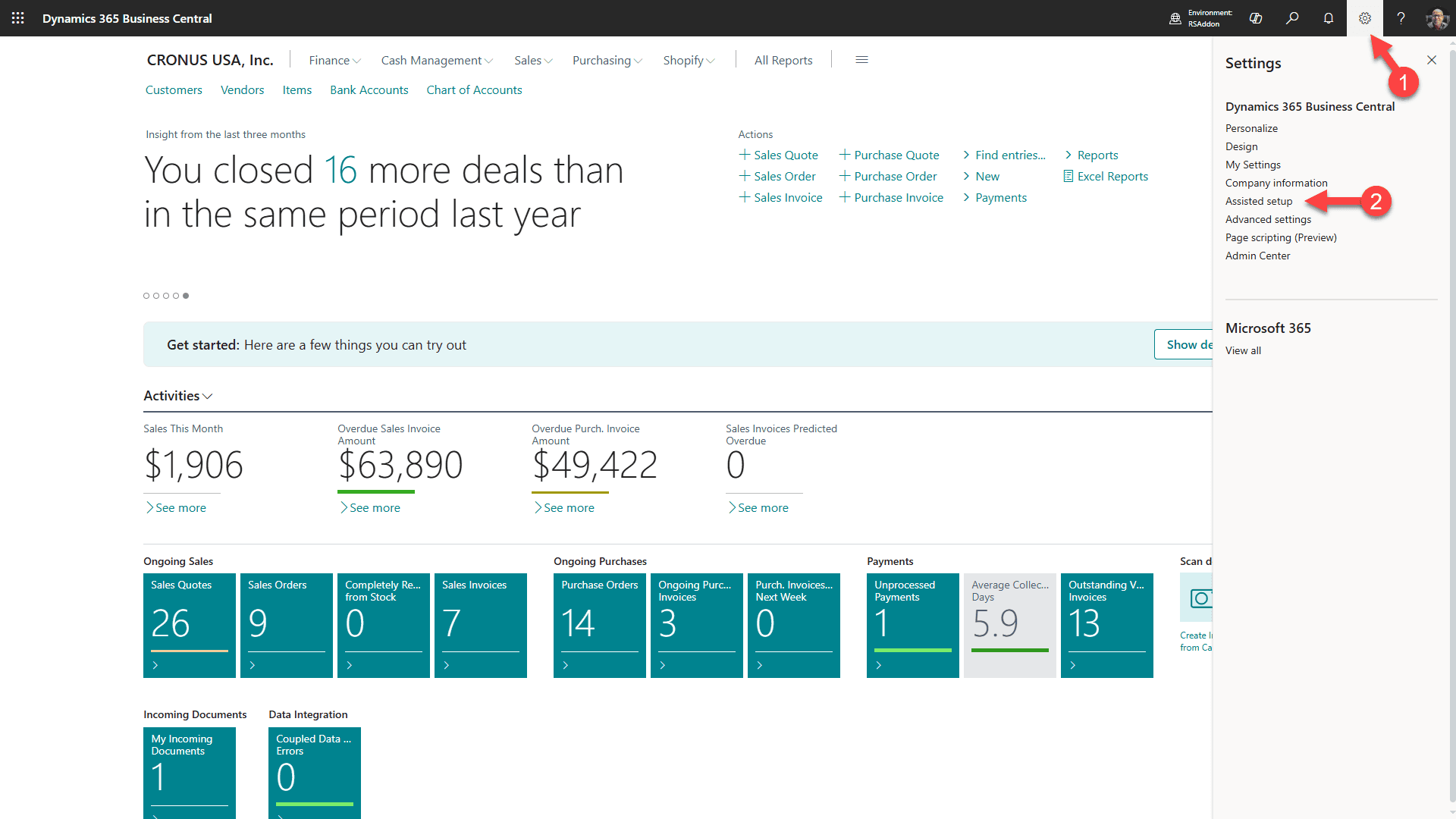Close the Settings panel
Image resolution: width=1456 pixels, height=819 pixels.
1431,60
